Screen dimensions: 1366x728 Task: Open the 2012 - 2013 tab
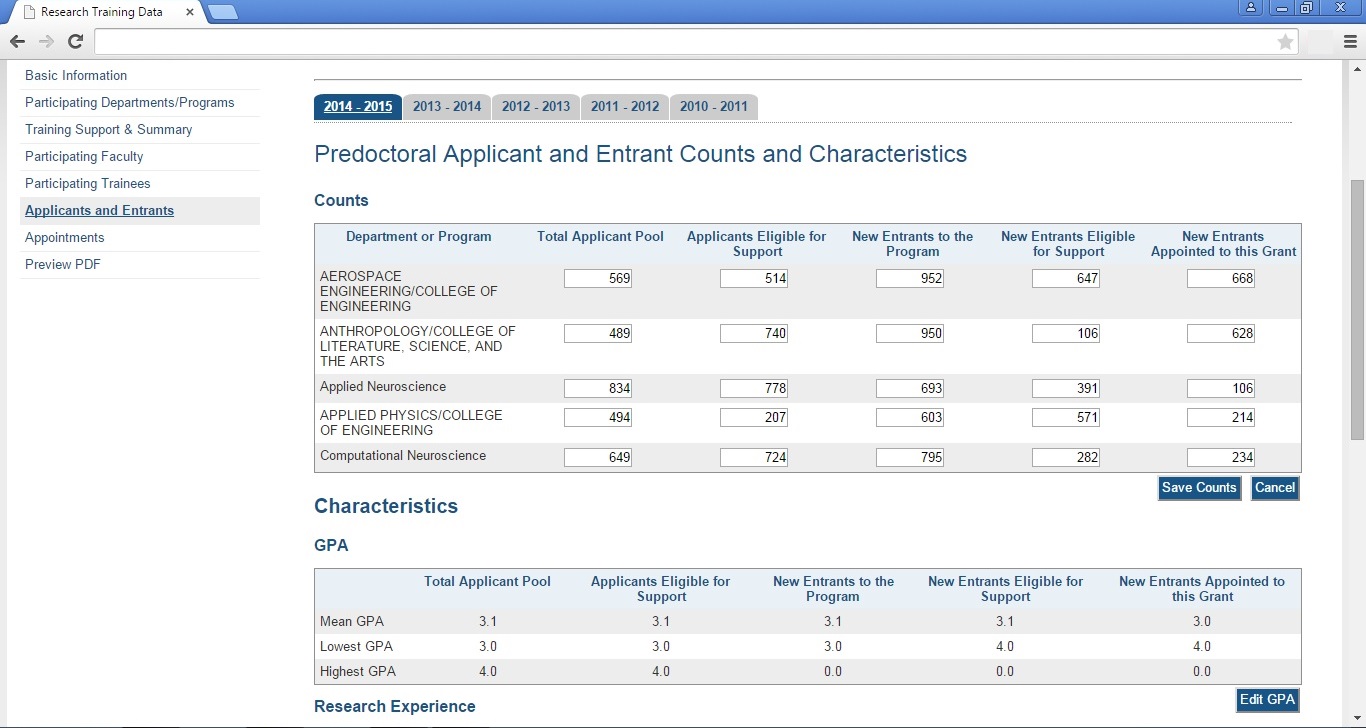click(535, 107)
